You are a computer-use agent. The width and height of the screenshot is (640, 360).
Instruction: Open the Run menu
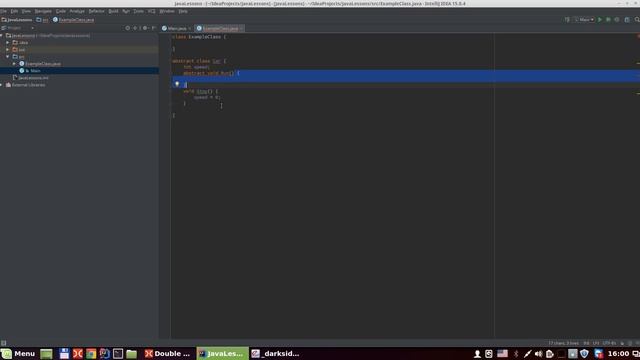(x=126, y=11)
